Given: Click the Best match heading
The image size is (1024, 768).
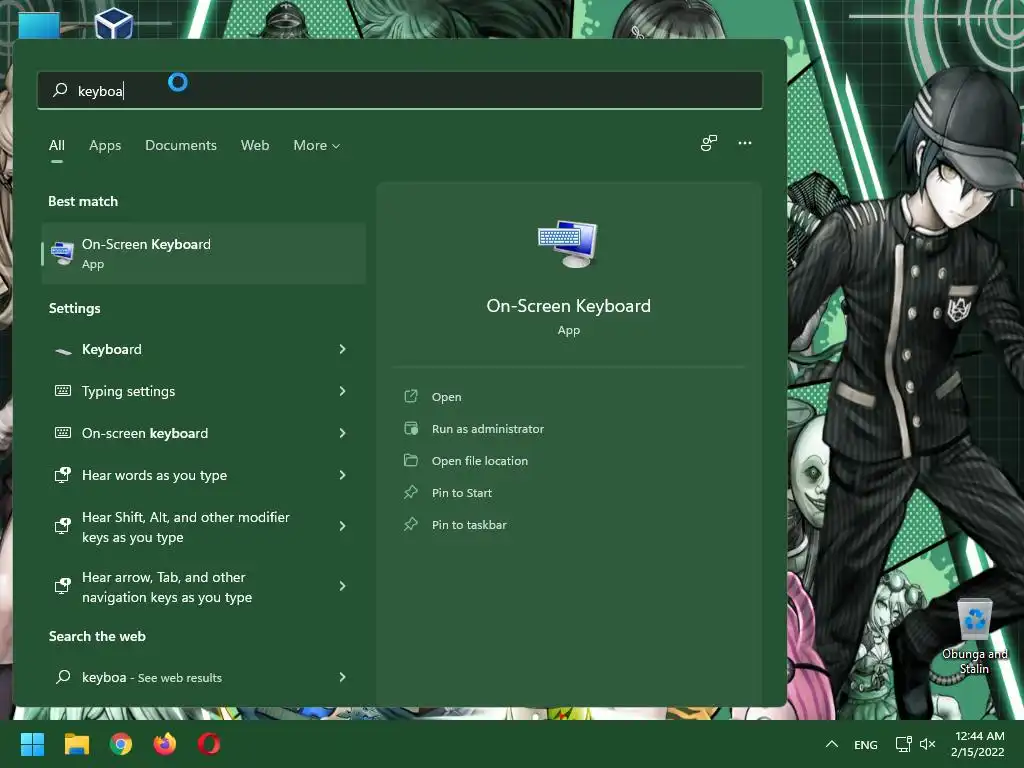Looking at the screenshot, I should point(83,201).
